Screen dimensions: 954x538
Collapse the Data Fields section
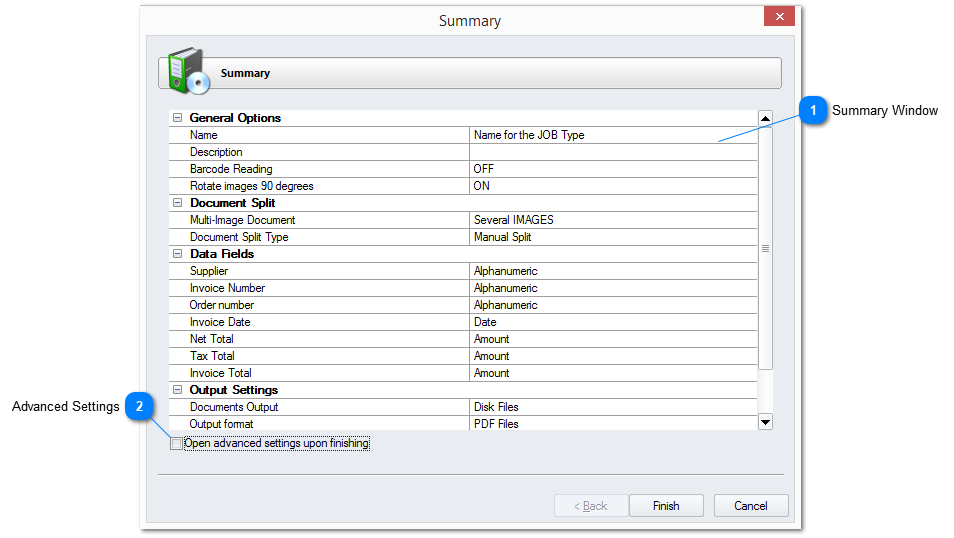click(x=178, y=254)
